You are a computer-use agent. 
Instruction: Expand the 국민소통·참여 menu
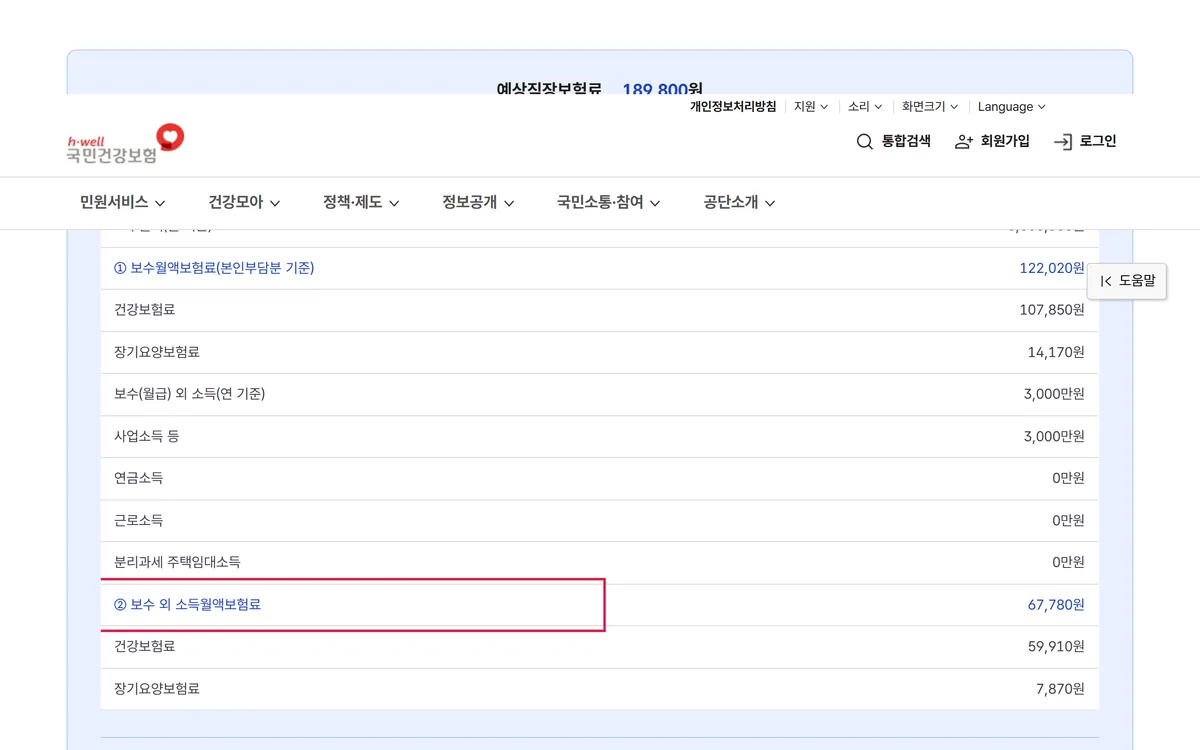pos(609,203)
